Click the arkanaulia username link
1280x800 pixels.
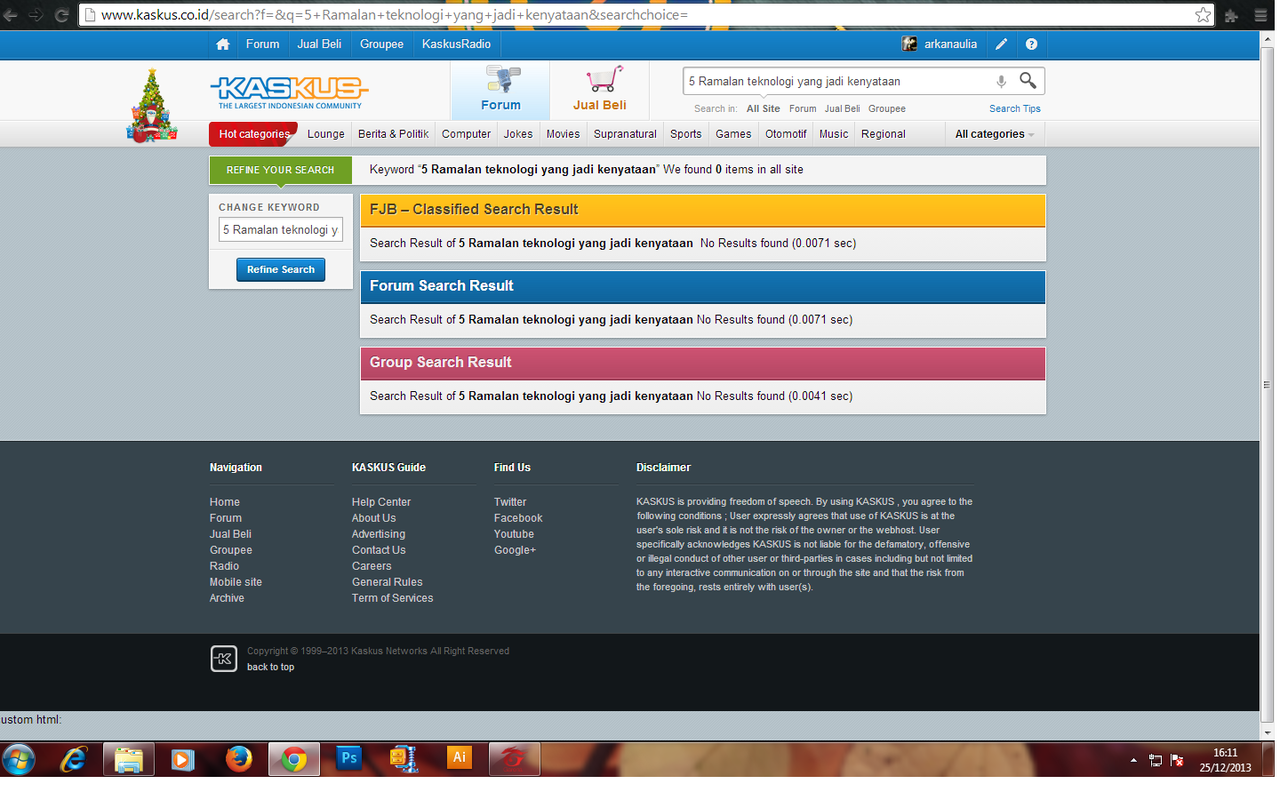pos(953,44)
